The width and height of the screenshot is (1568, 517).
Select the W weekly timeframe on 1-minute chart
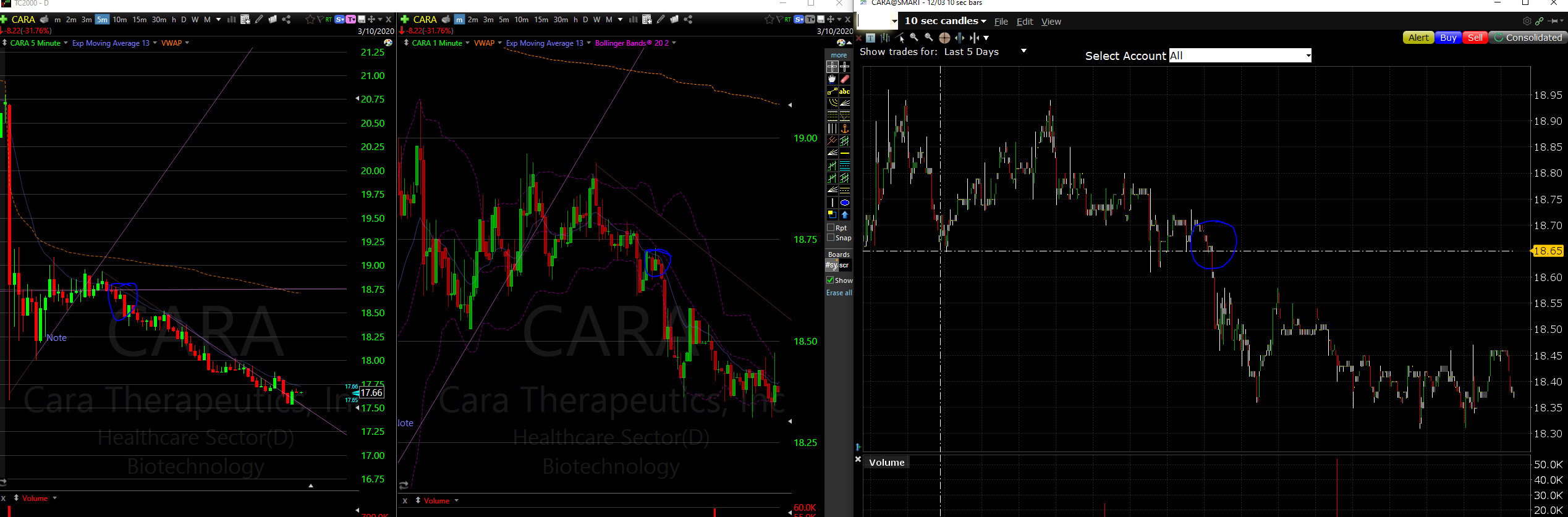(596, 20)
